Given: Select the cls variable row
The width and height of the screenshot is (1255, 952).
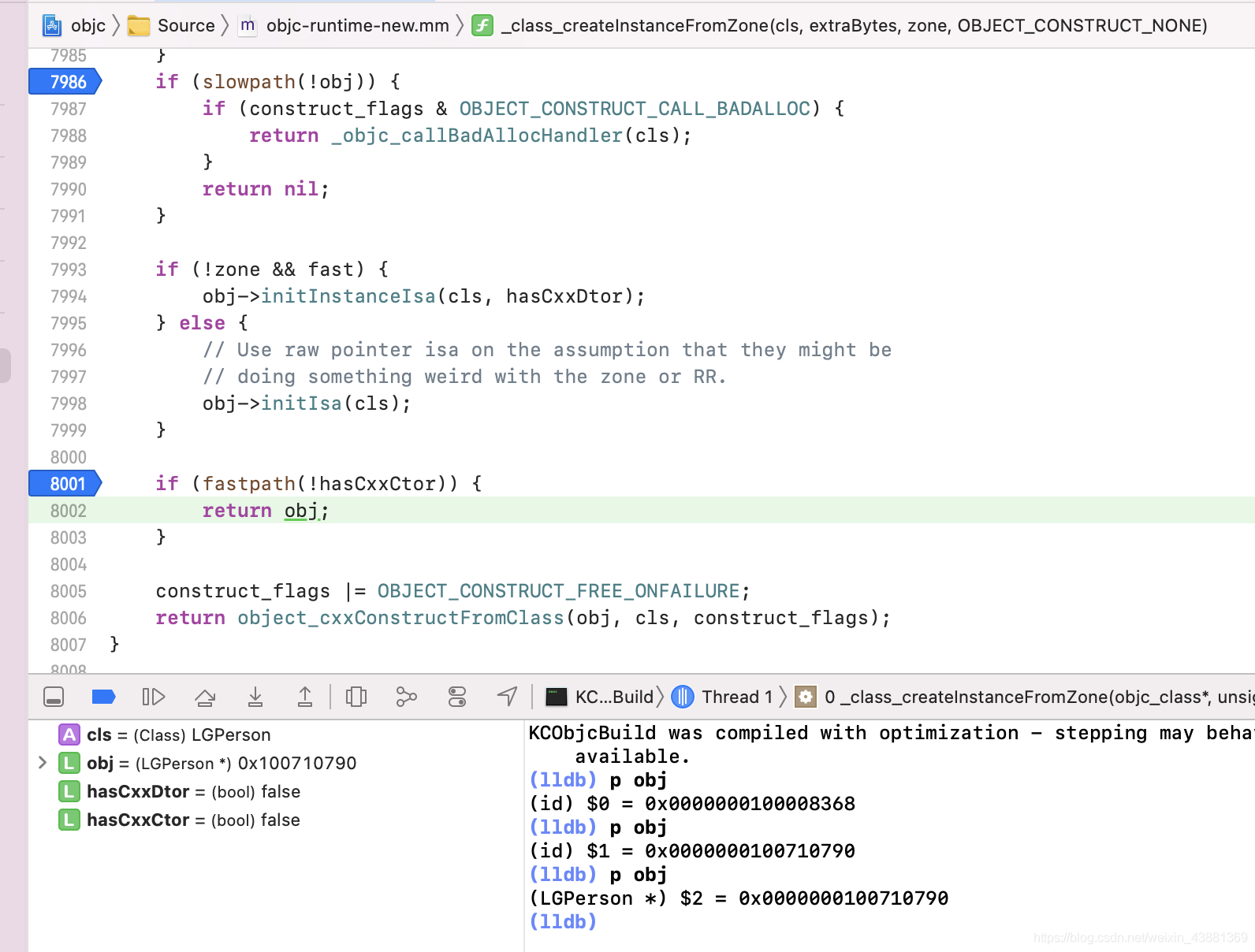Looking at the screenshot, I should [x=276, y=734].
